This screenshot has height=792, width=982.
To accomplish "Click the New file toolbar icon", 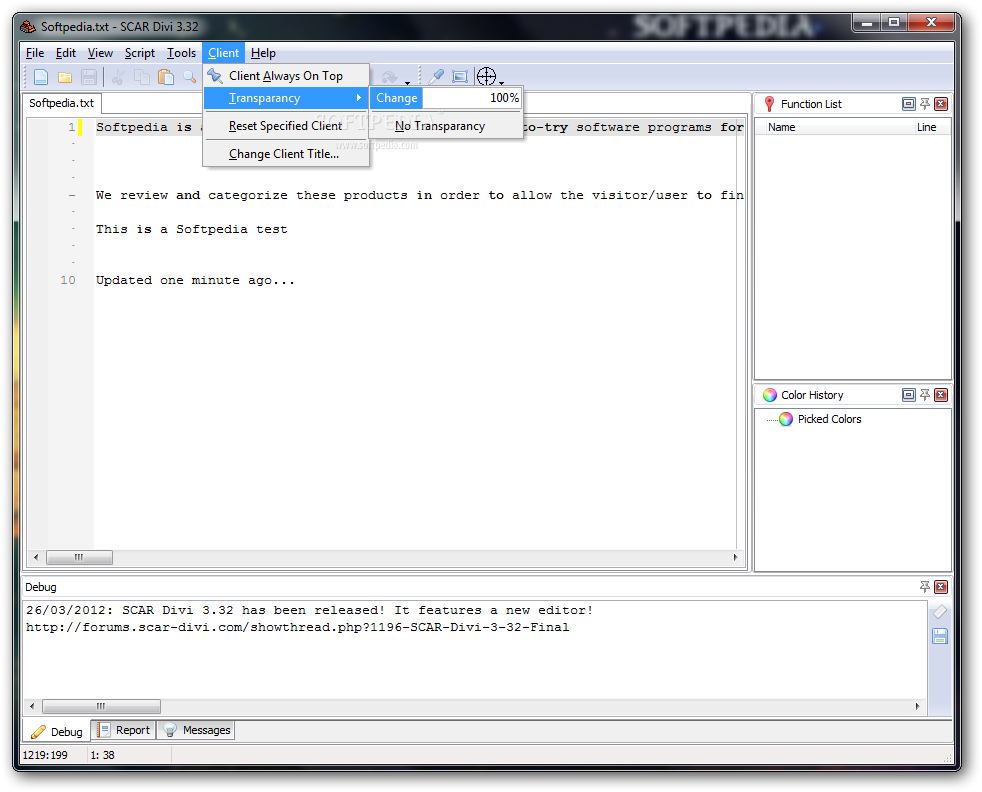I will point(41,77).
